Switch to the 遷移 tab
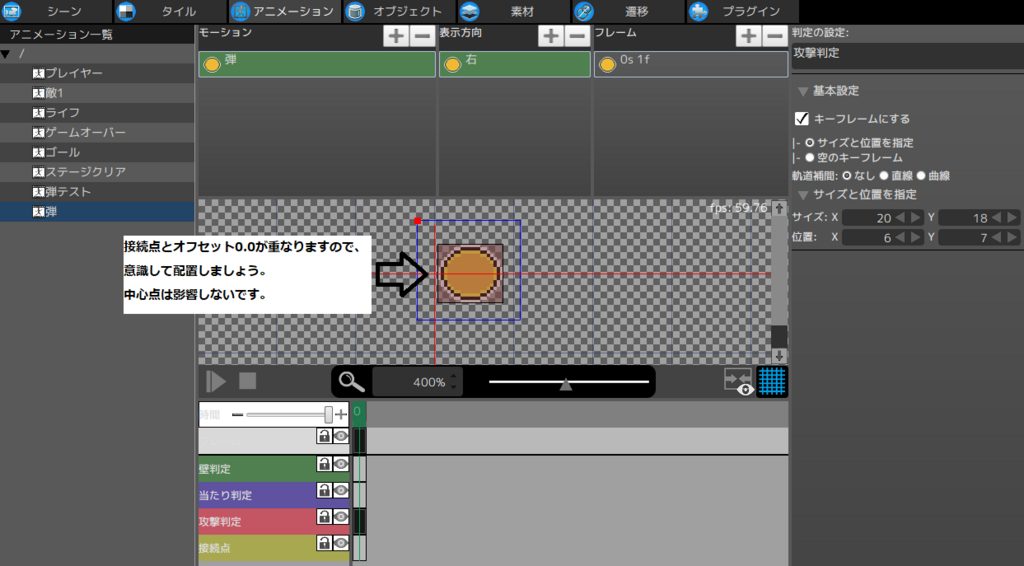Viewport: 1024px width, 566px height. [628, 11]
